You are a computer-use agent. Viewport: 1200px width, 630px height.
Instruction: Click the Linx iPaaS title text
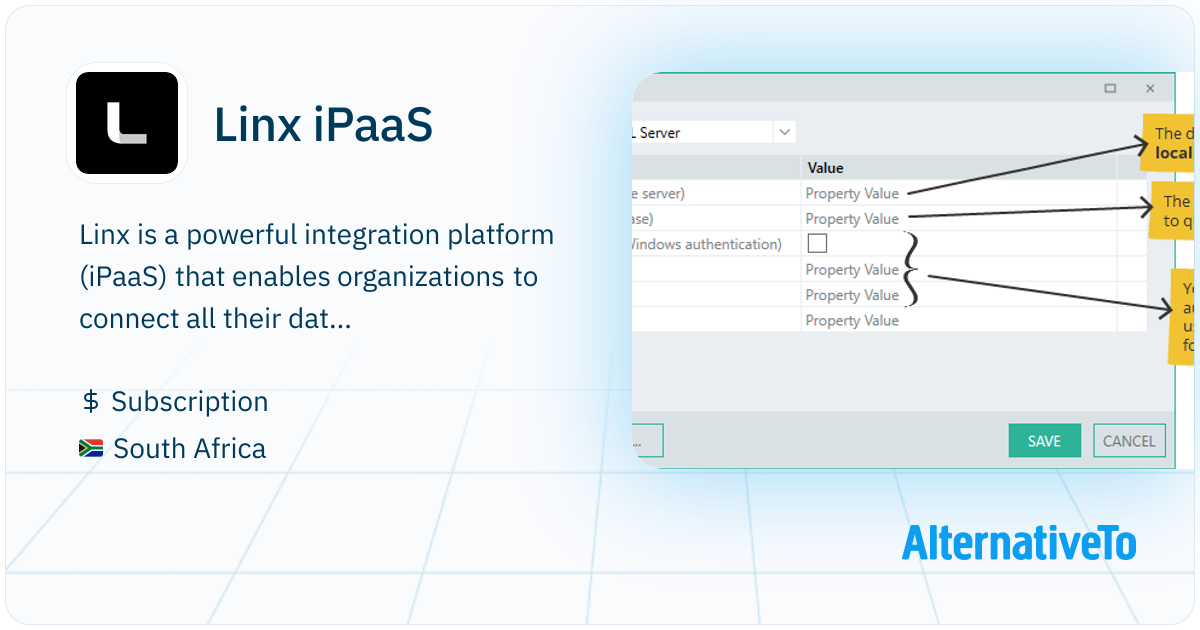click(324, 125)
